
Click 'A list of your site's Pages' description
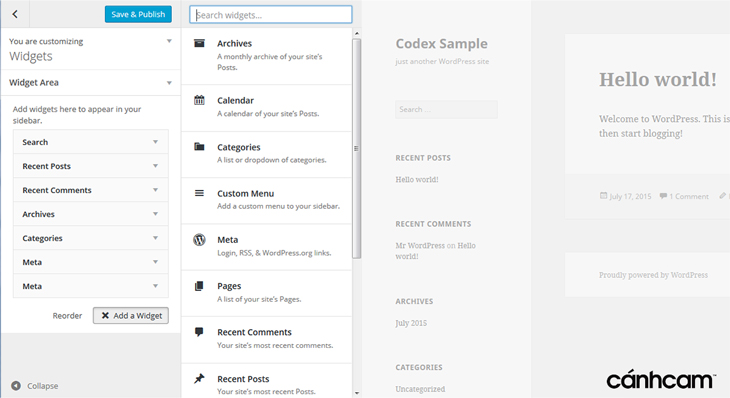(x=259, y=299)
